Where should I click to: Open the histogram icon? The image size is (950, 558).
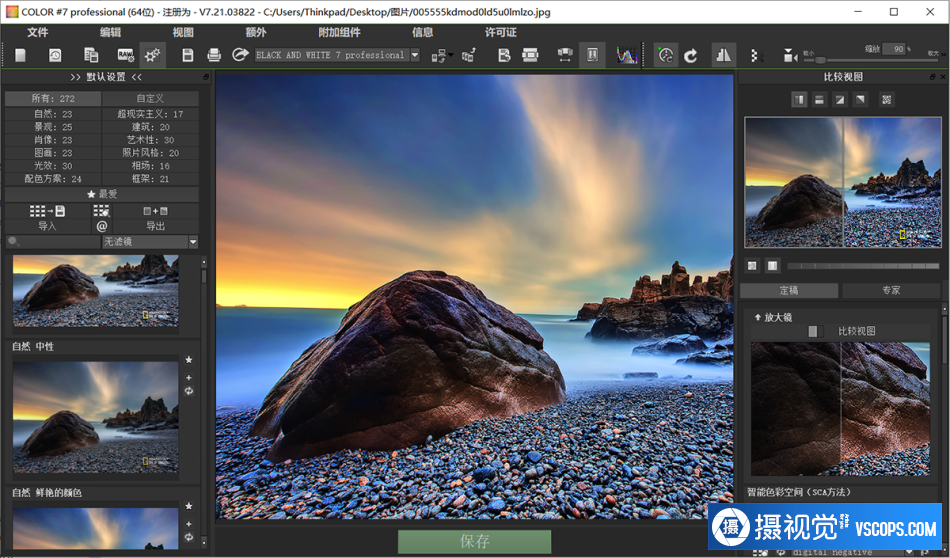click(626, 55)
